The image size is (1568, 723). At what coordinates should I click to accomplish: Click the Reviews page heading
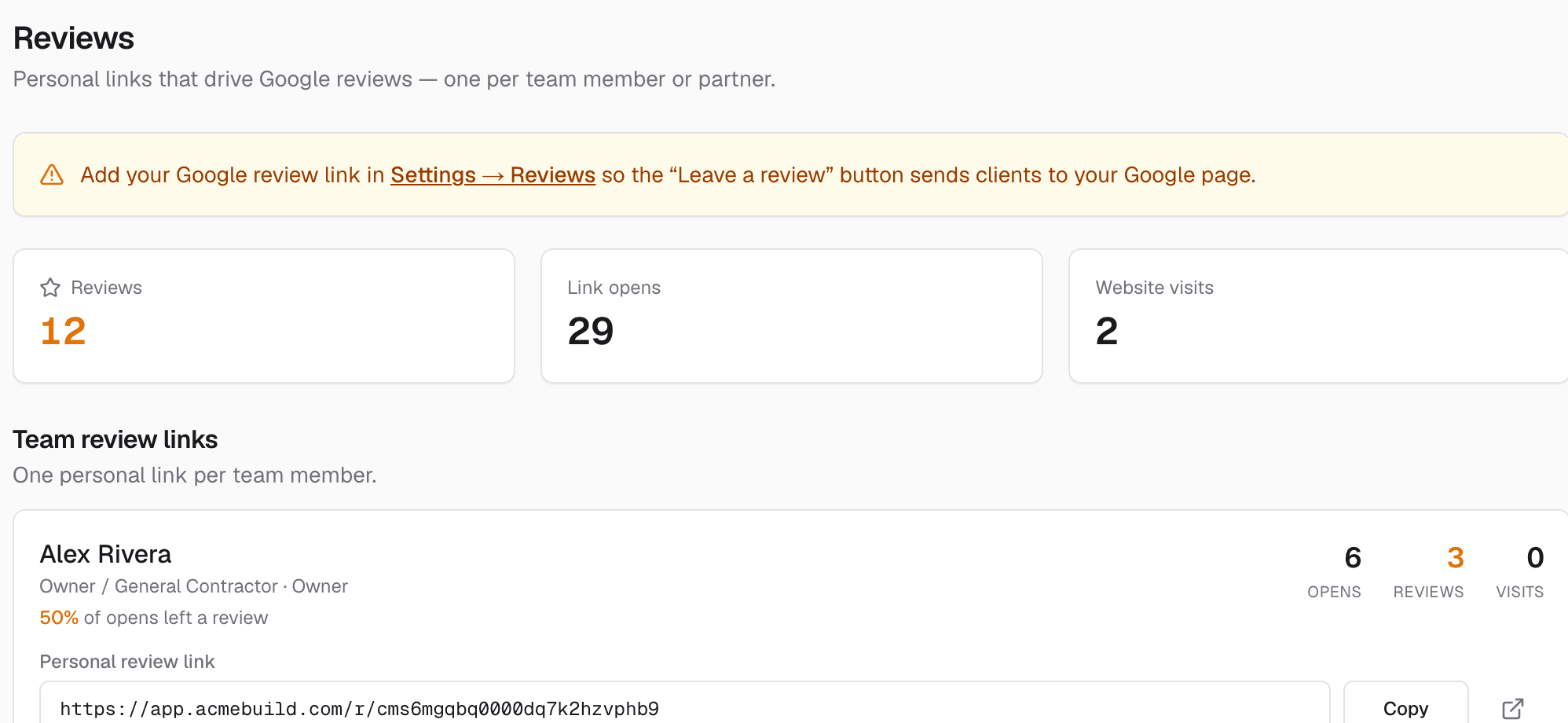[74, 38]
